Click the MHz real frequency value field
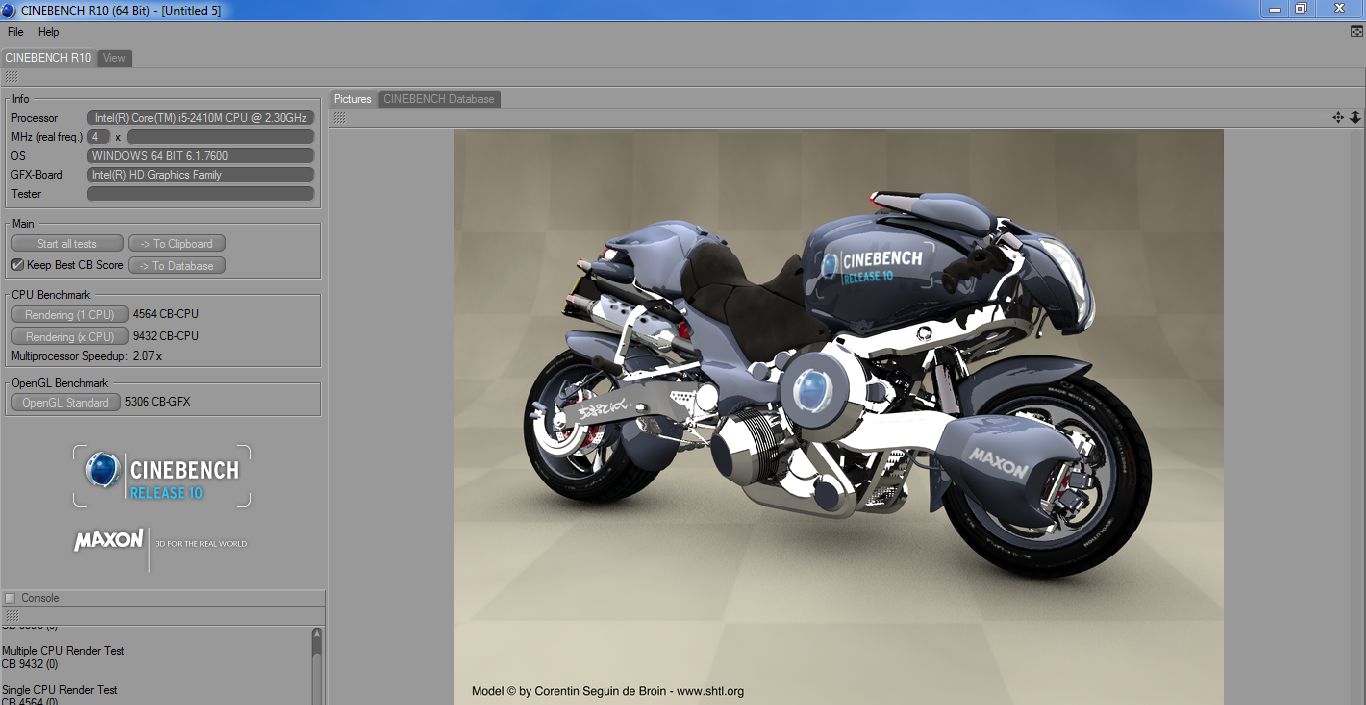Viewport: 1366px width, 705px height. 220,137
